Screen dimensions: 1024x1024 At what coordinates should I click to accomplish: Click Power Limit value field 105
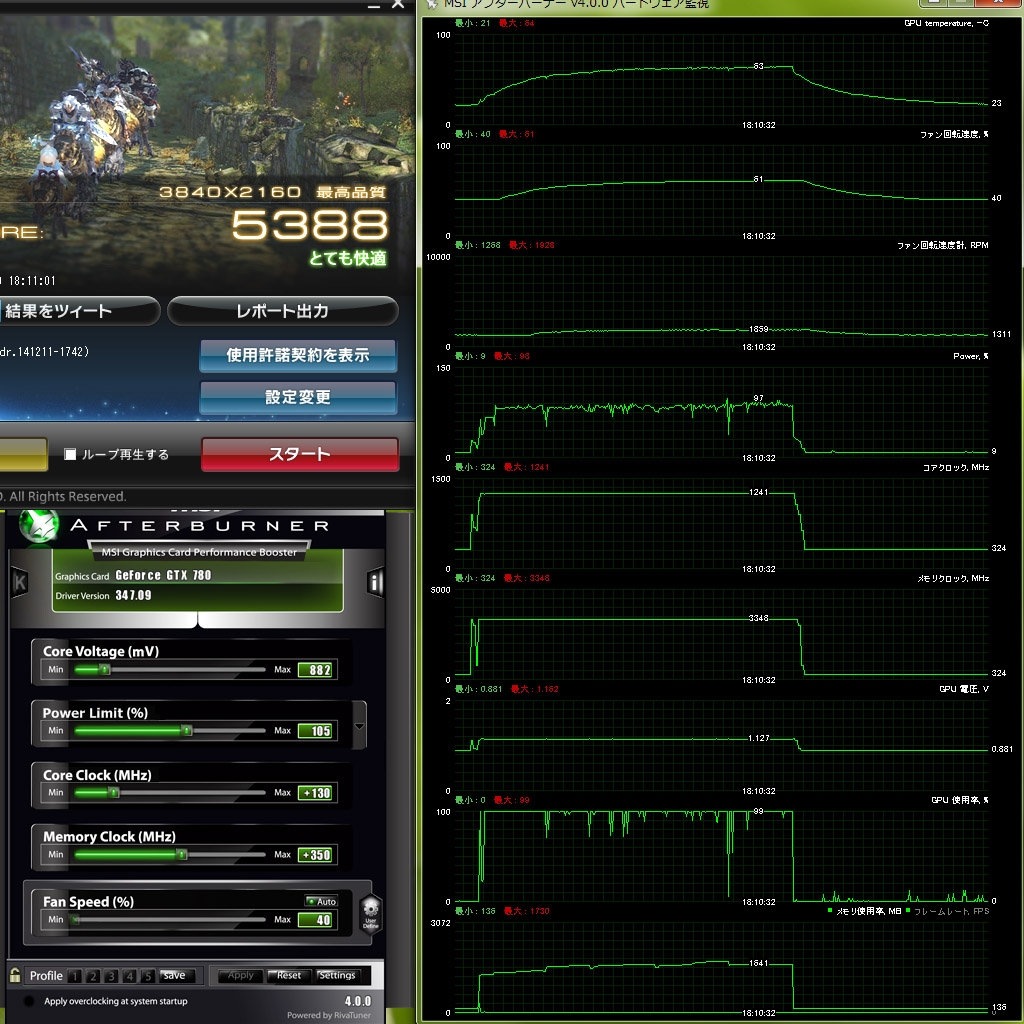pyautogui.click(x=315, y=731)
